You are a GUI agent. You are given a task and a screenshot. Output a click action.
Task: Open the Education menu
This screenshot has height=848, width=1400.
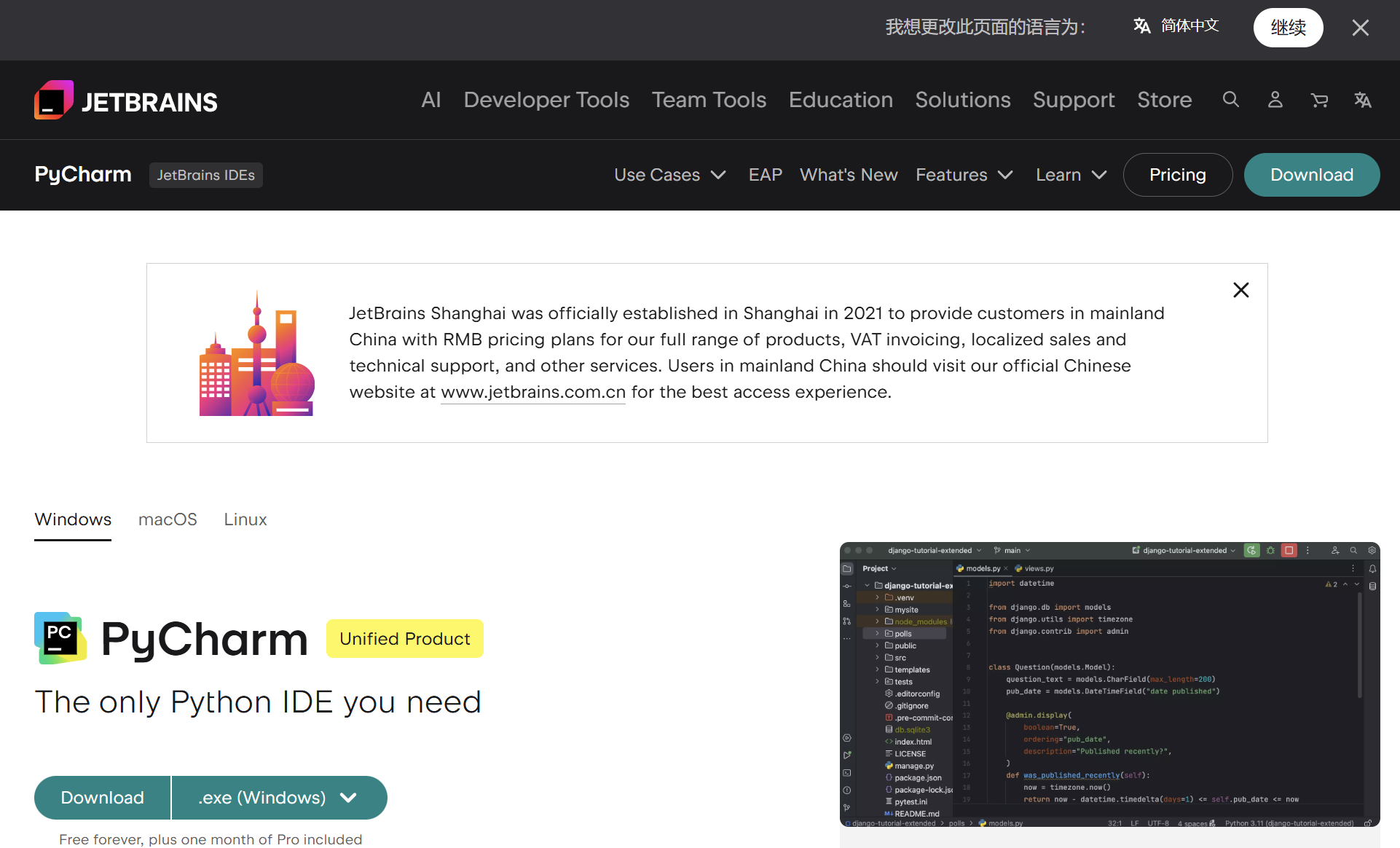pyautogui.click(x=841, y=100)
